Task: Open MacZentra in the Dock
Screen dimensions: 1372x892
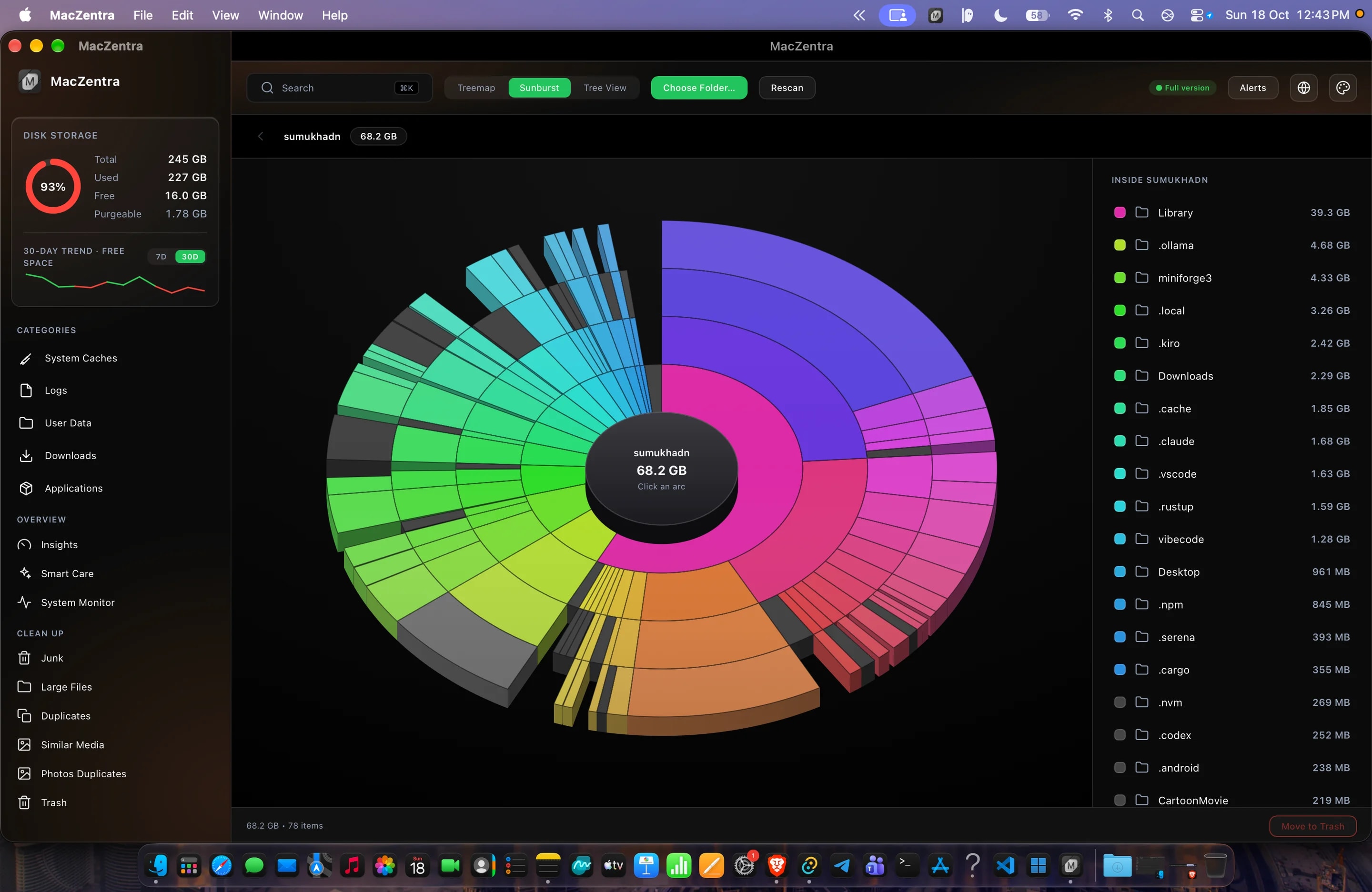Action: pos(1070,865)
